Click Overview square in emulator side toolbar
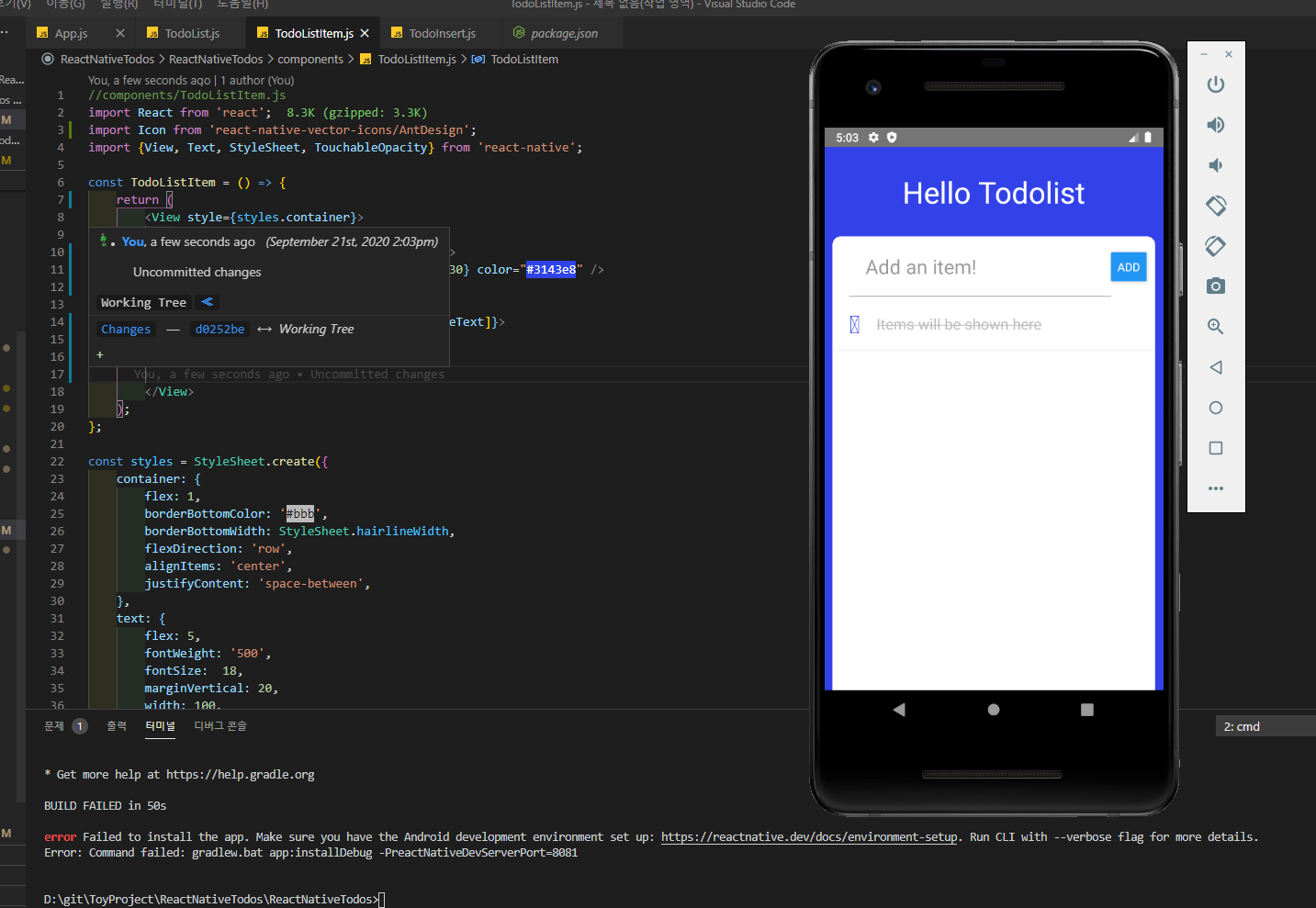 (x=1216, y=448)
